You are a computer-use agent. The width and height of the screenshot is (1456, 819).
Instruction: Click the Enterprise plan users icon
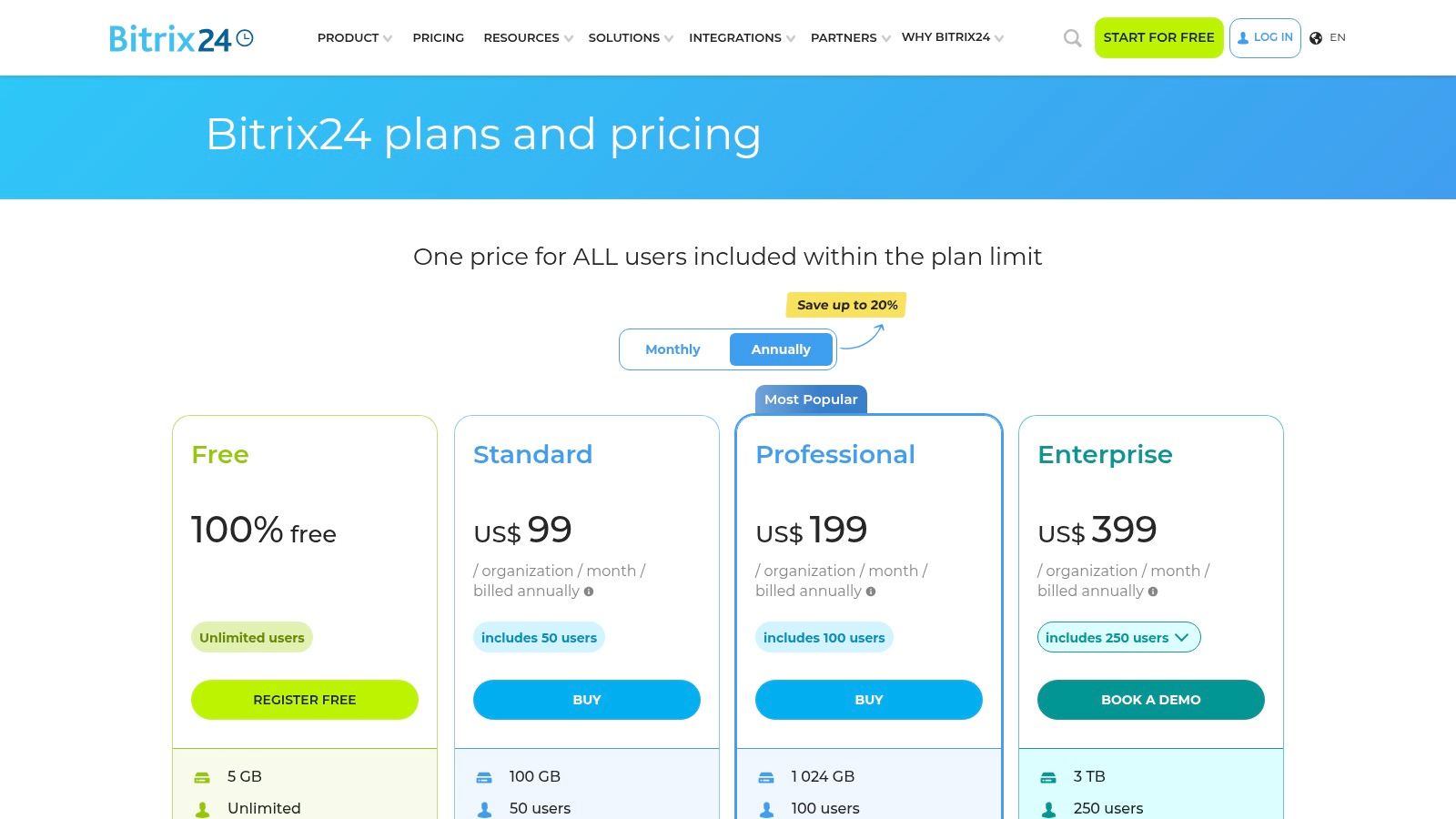(x=1048, y=809)
